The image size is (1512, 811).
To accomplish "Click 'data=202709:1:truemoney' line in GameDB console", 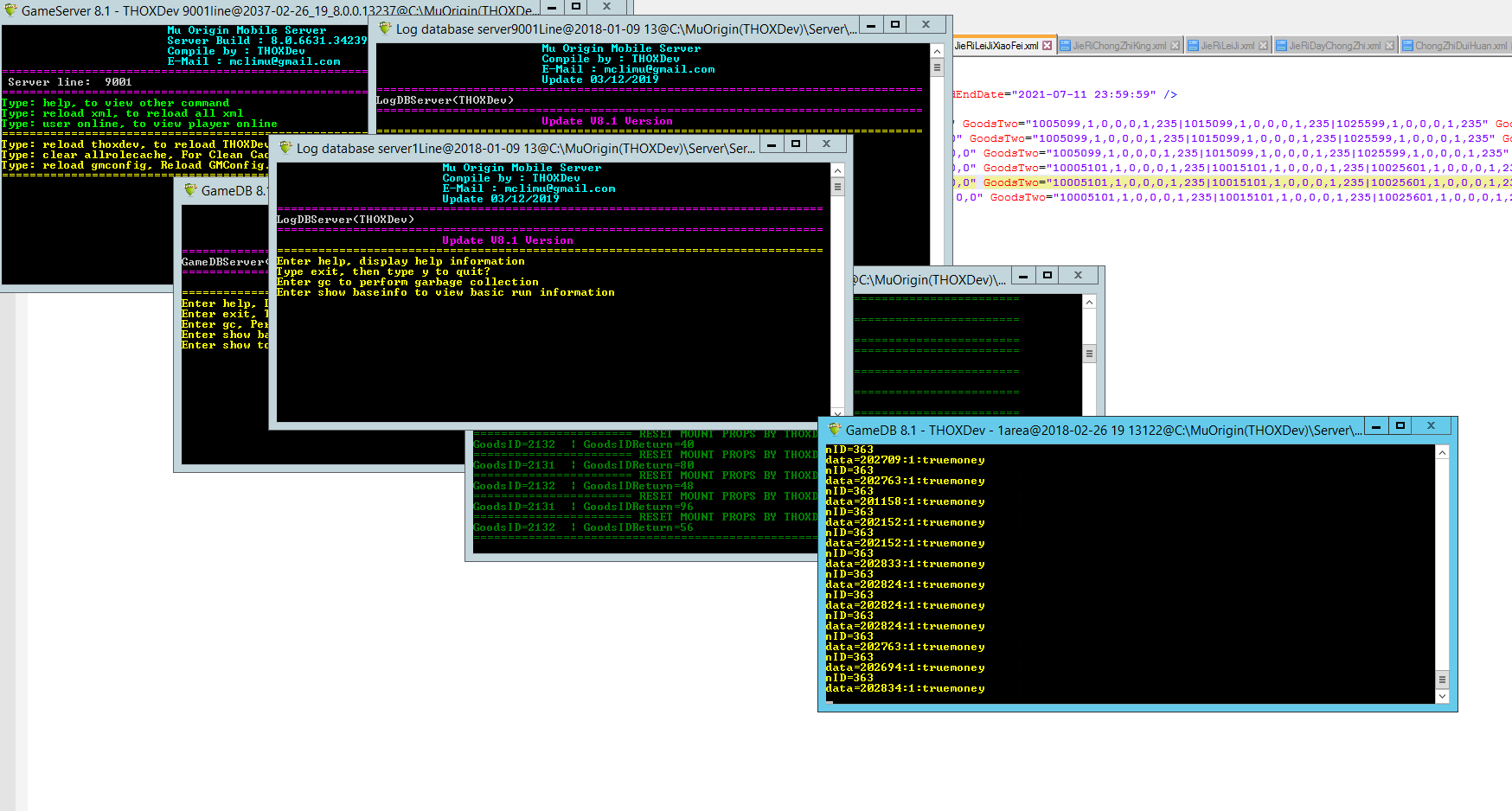I will coord(905,460).
